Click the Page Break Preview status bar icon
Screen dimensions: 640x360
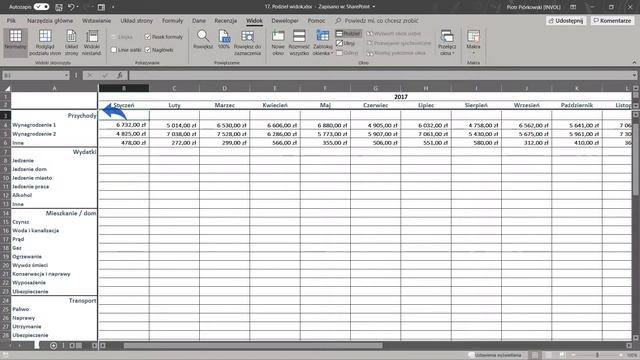coord(562,355)
